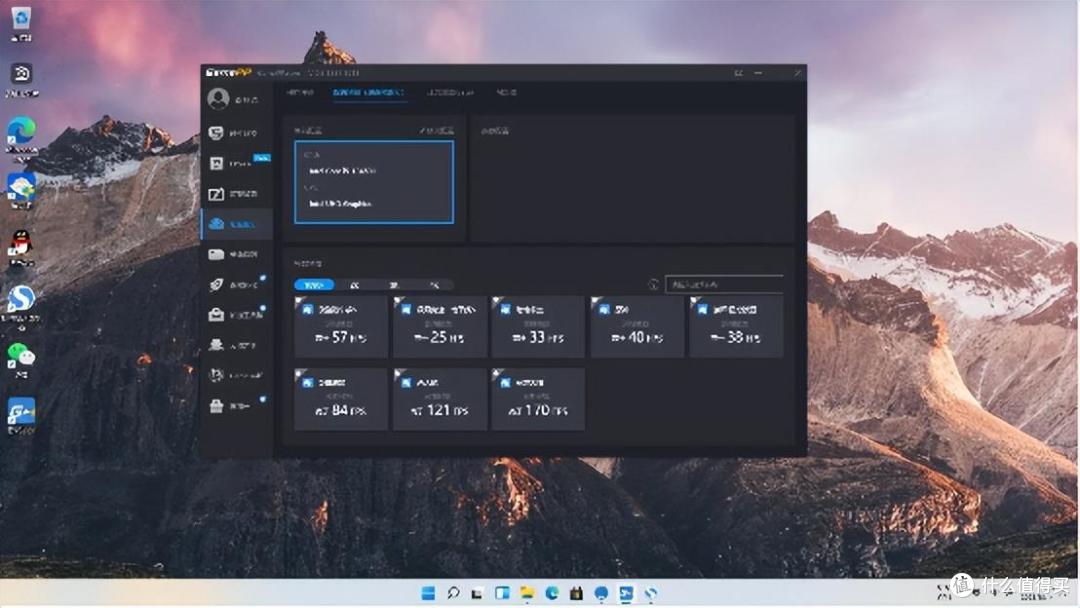This screenshot has height=608, width=1080.
Task: Open the Recycle Bin desktop icon
Action: pos(21,23)
